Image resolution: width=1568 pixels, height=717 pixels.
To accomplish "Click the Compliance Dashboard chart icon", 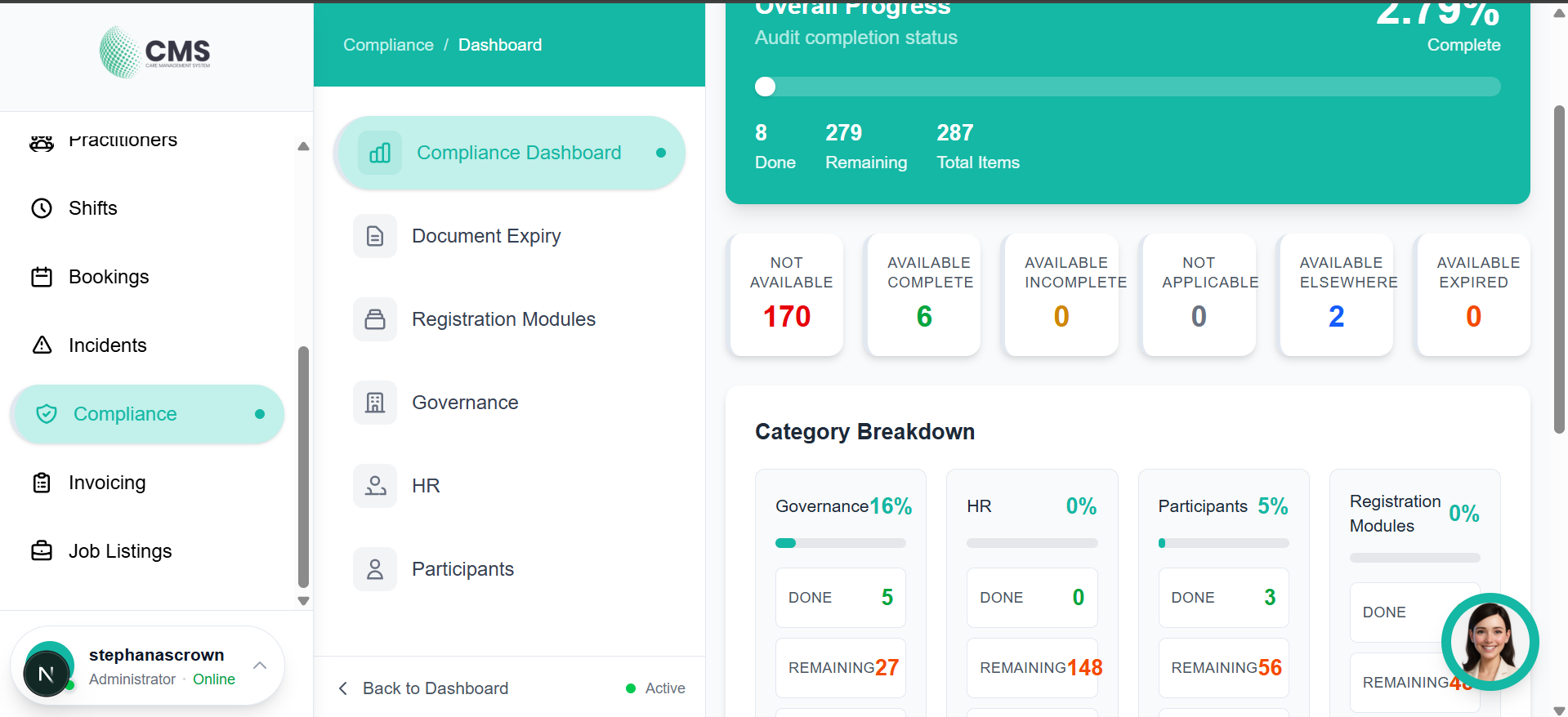I will tap(380, 153).
